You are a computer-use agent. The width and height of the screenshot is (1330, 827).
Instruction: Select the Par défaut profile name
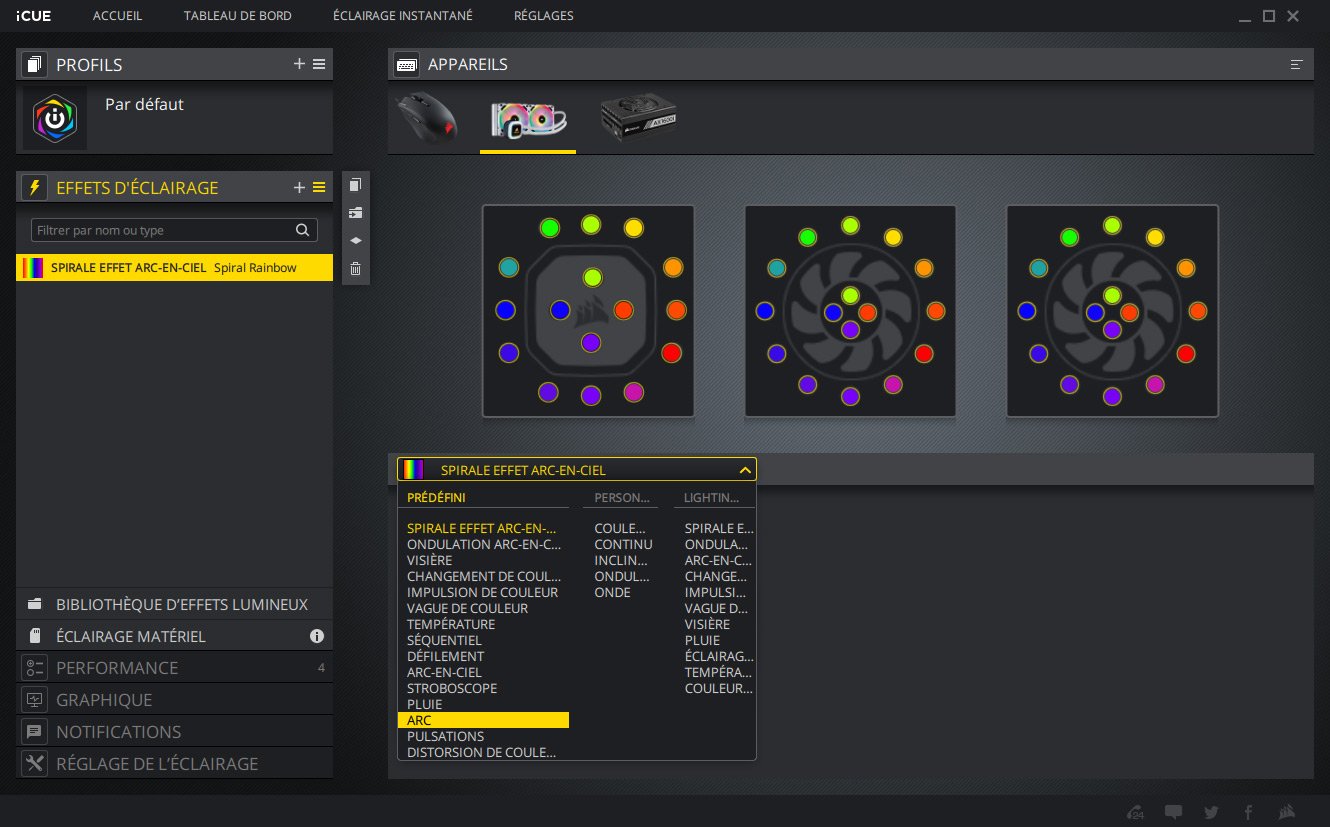(144, 104)
